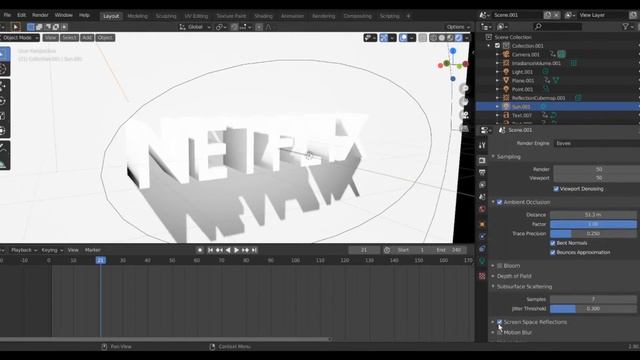Switch to the Modeling workspace tab
The width and height of the screenshot is (640, 360).
138,16
